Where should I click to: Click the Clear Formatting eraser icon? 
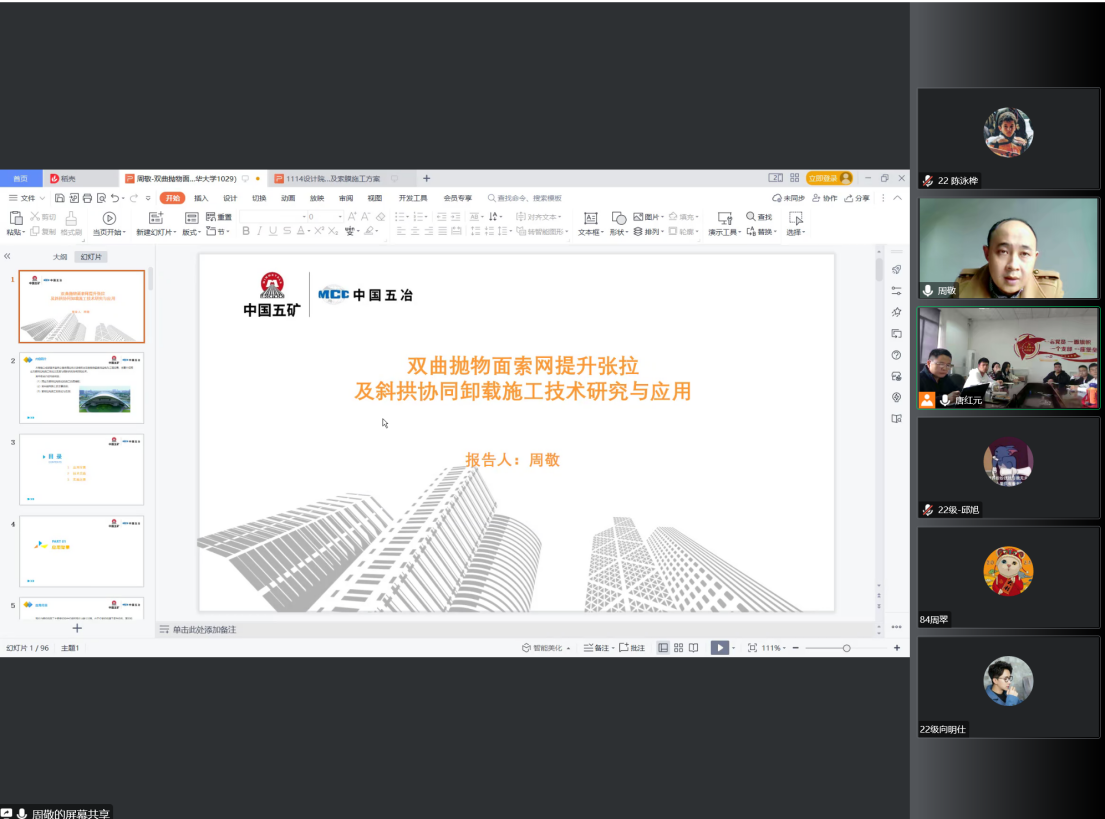381,216
